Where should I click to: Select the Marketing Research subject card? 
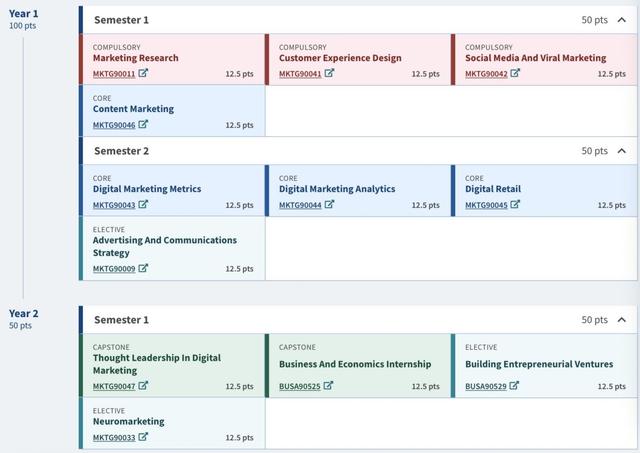coord(172,60)
